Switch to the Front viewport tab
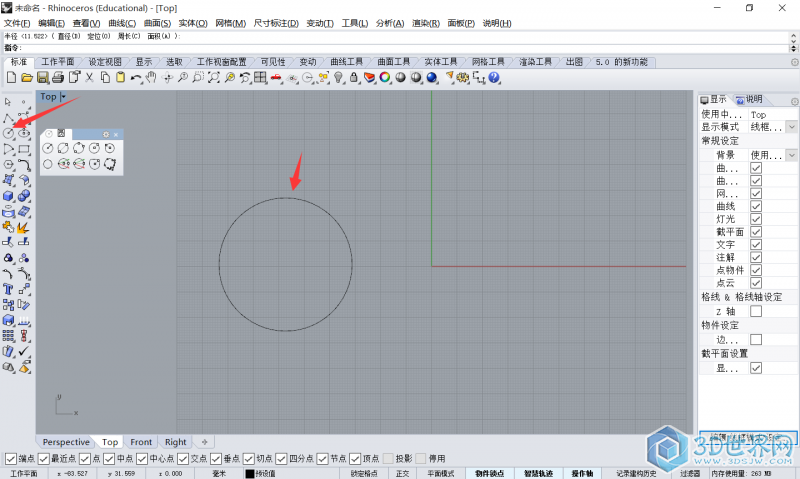This screenshot has width=800, height=479. [141, 442]
